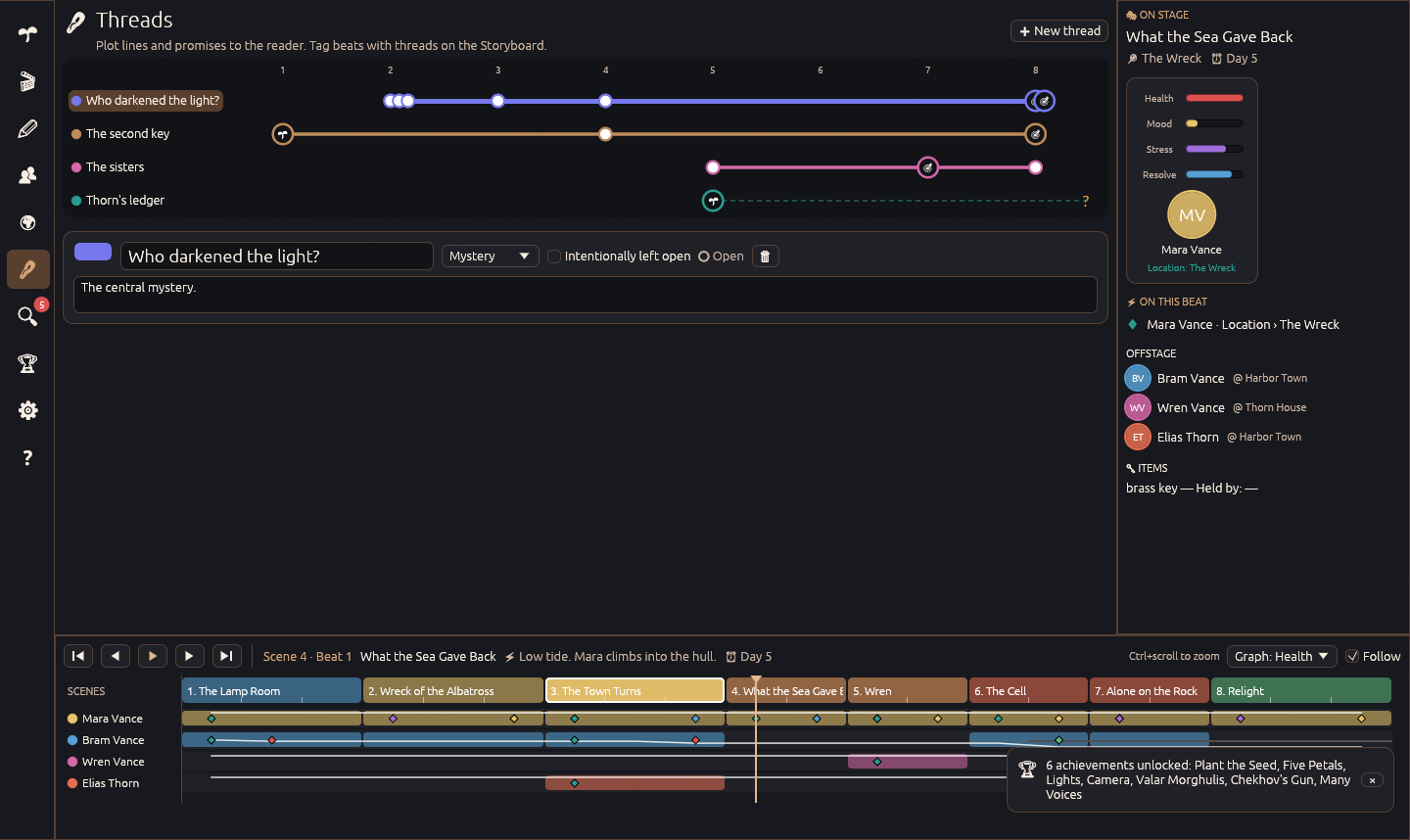Click the seed marker on Thorn's ledger thread

713,201
